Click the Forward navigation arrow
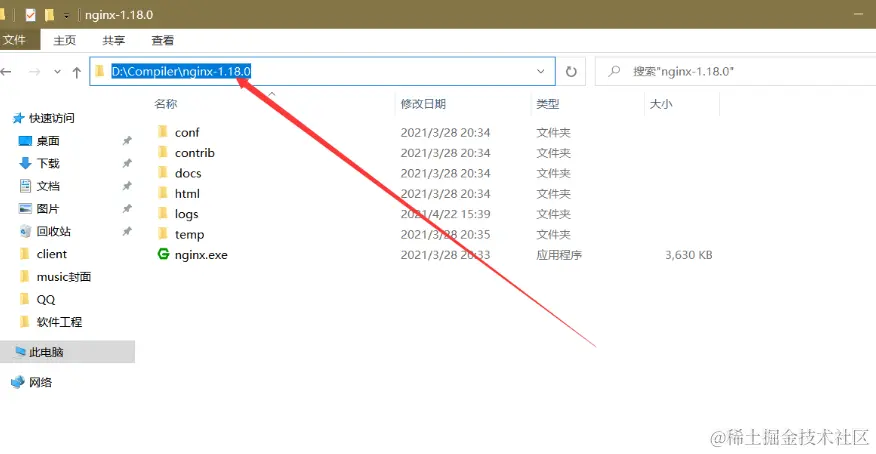 [x=35, y=71]
